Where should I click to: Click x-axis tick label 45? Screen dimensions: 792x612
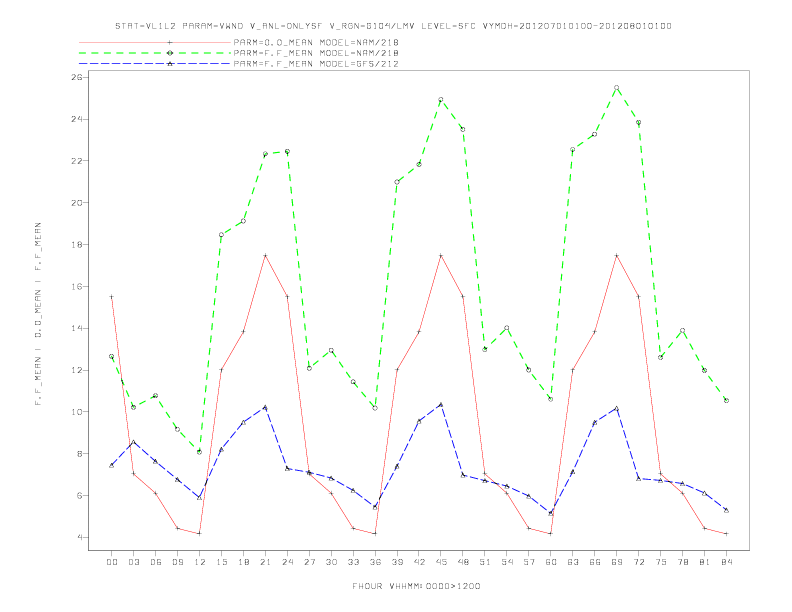pos(441,562)
